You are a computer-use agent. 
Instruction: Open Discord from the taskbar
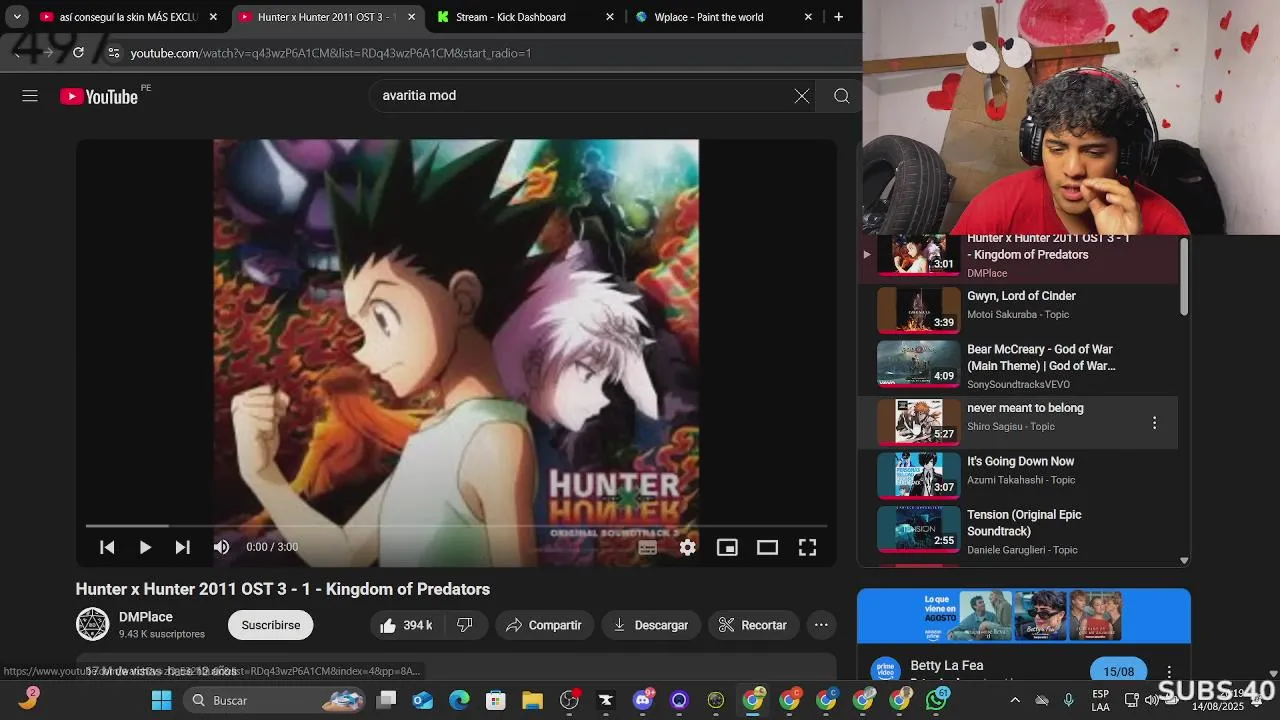642,700
